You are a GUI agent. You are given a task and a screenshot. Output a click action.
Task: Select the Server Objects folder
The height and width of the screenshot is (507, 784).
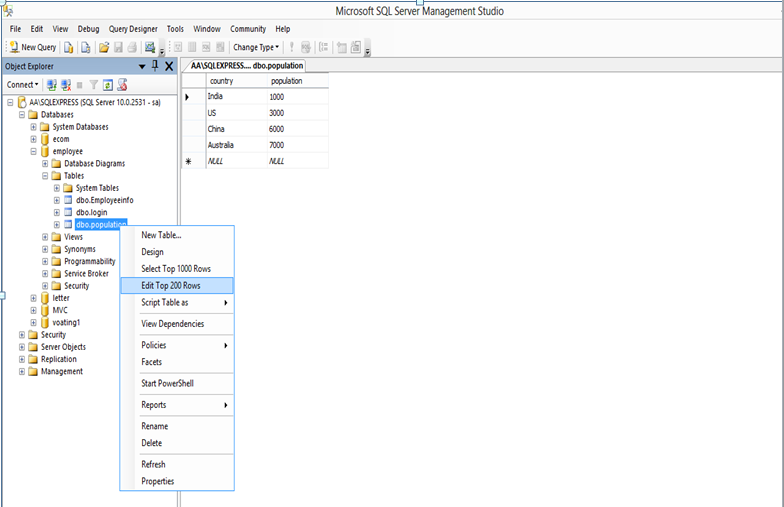[63, 347]
